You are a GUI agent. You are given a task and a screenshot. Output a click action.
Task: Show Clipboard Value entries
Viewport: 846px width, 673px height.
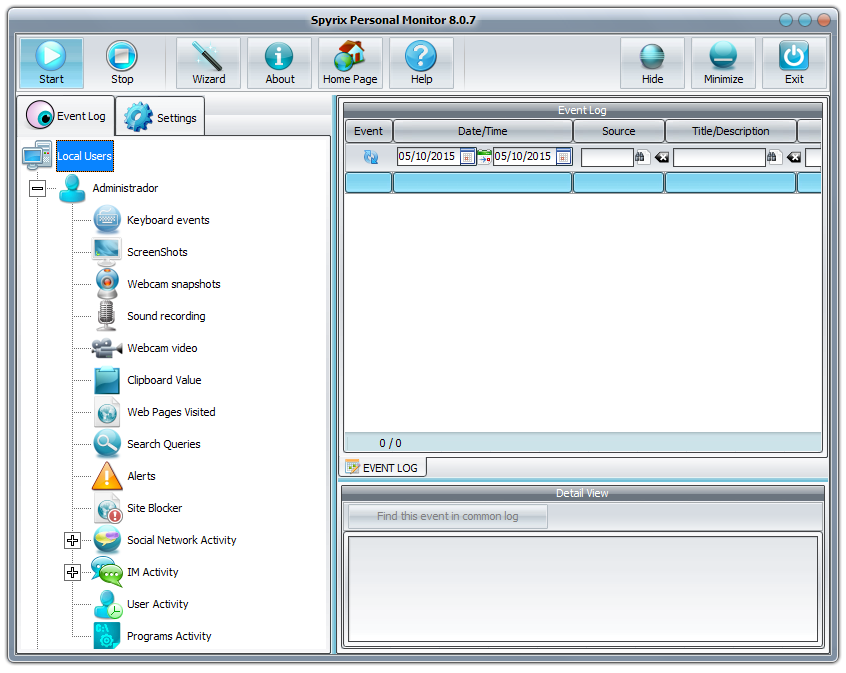164,380
